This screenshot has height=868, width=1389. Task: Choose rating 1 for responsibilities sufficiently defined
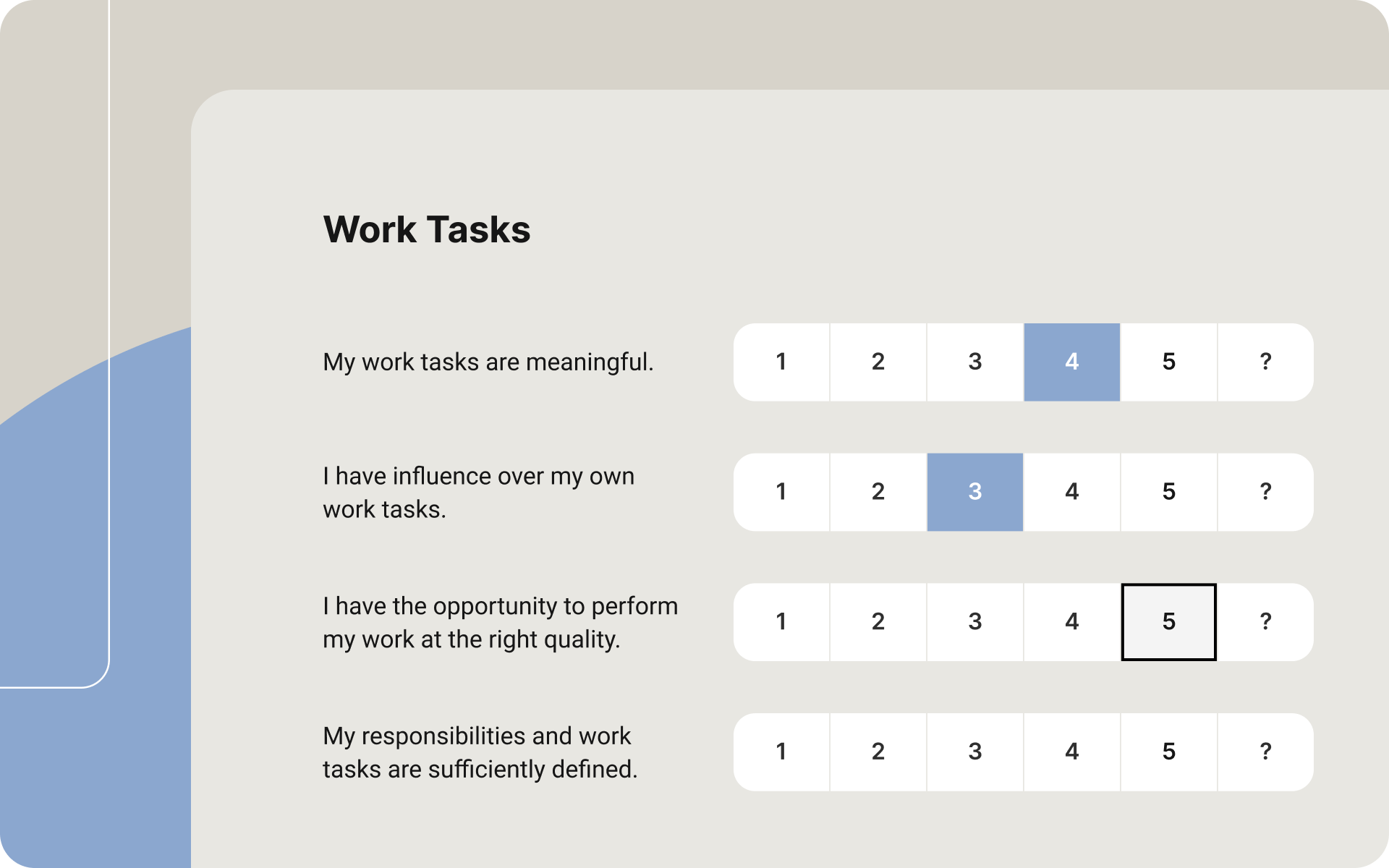pos(781,752)
